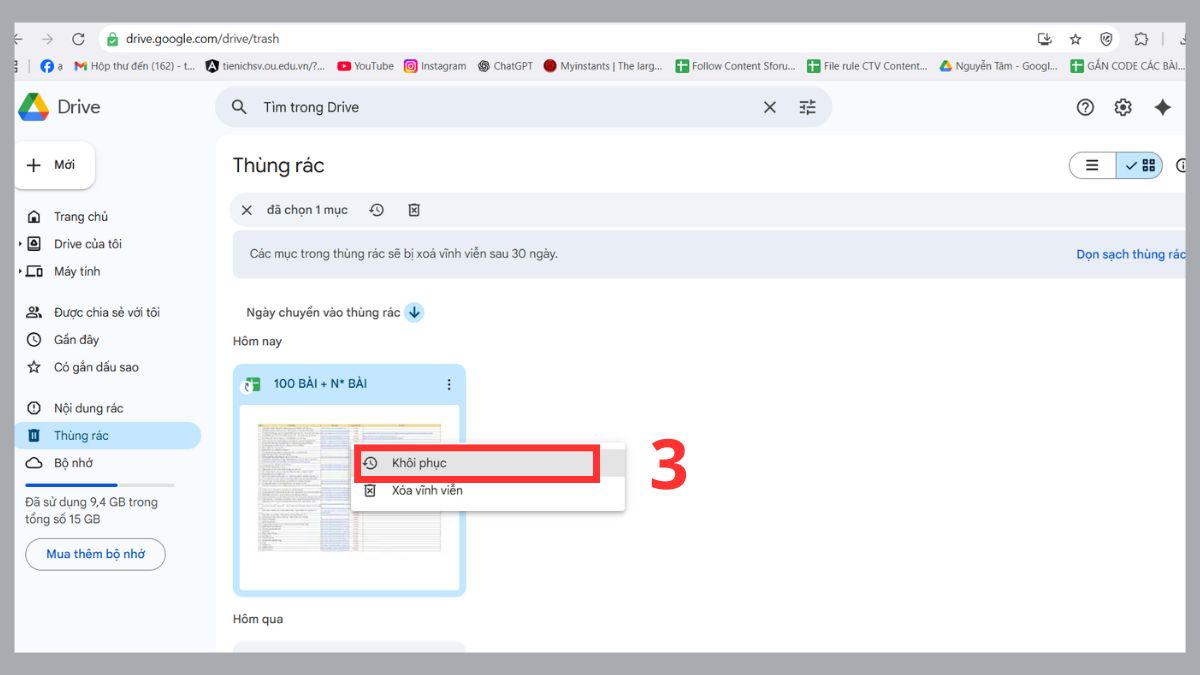Click the delete forever icon in selection toolbar
The image size is (1200, 675).
pyautogui.click(x=414, y=210)
